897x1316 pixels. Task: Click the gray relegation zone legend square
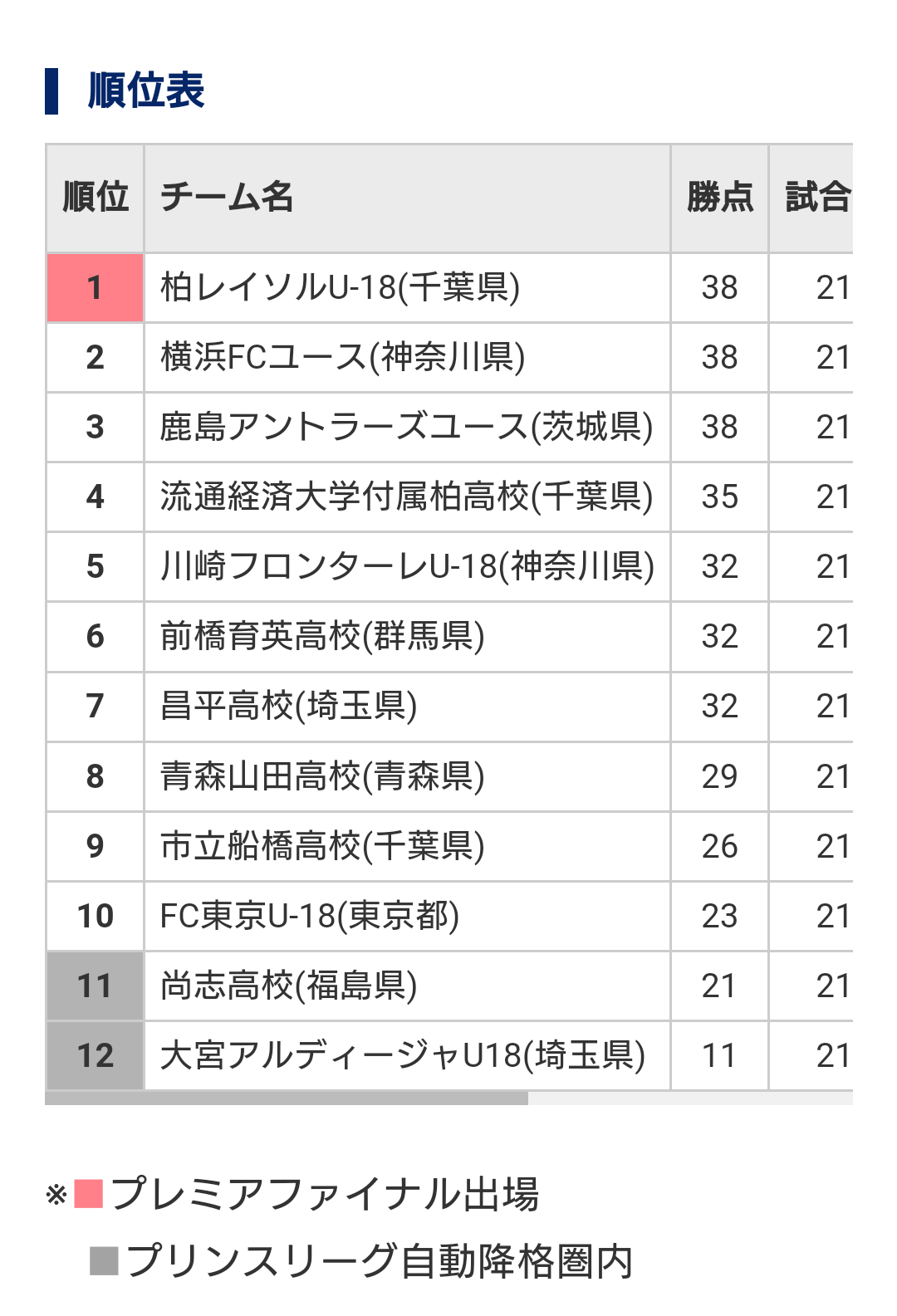[x=104, y=1260]
